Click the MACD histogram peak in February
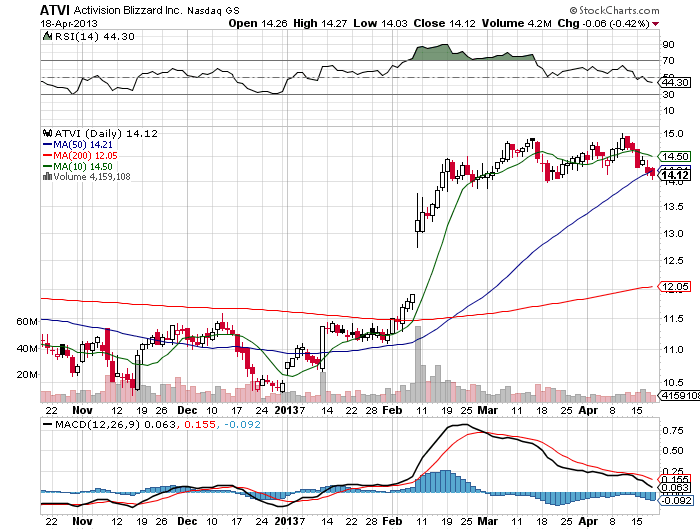This screenshot has width=700, height=530. point(445,480)
